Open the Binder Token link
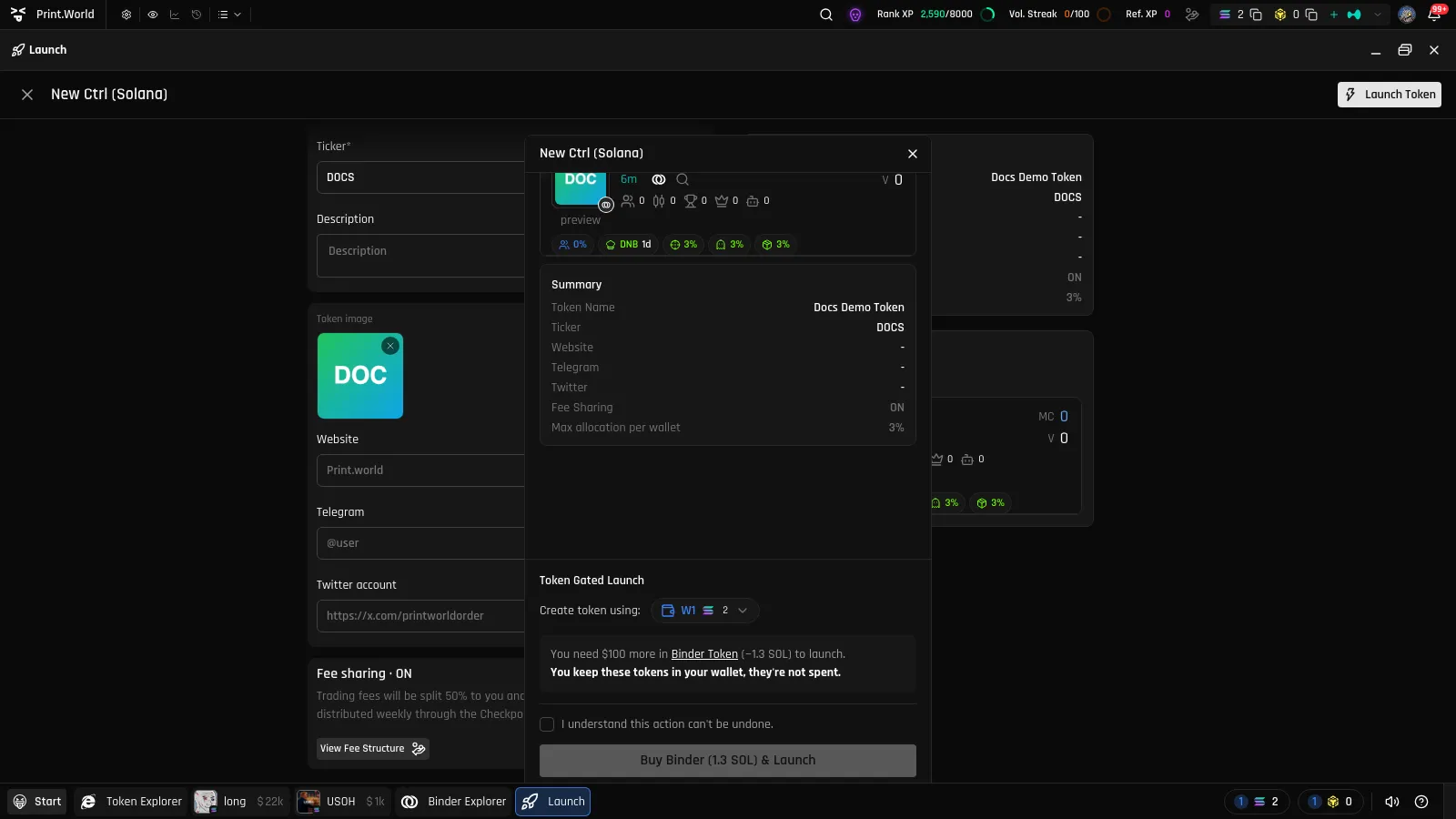 click(704, 654)
